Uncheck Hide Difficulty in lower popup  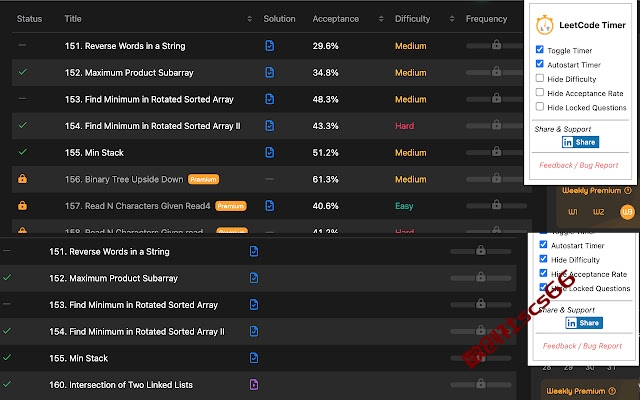point(543,259)
